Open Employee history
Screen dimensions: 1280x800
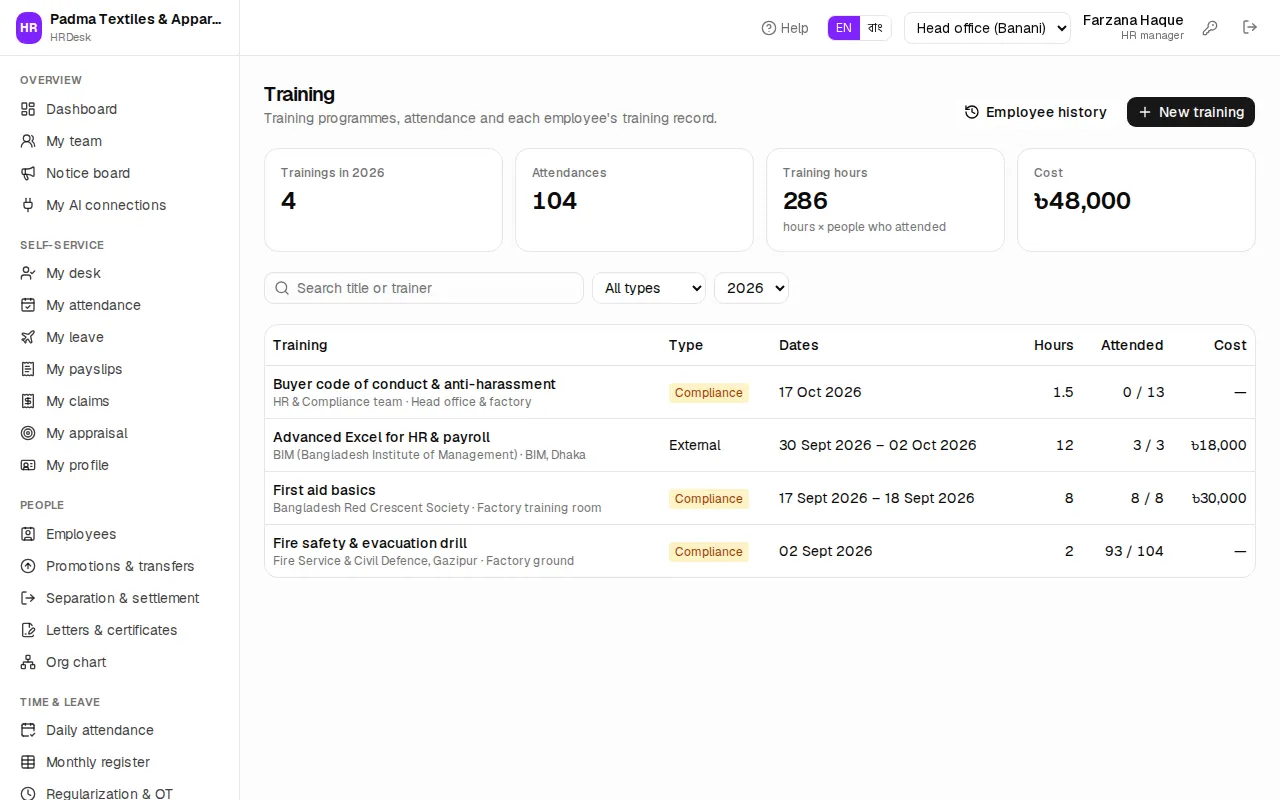coord(1035,112)
